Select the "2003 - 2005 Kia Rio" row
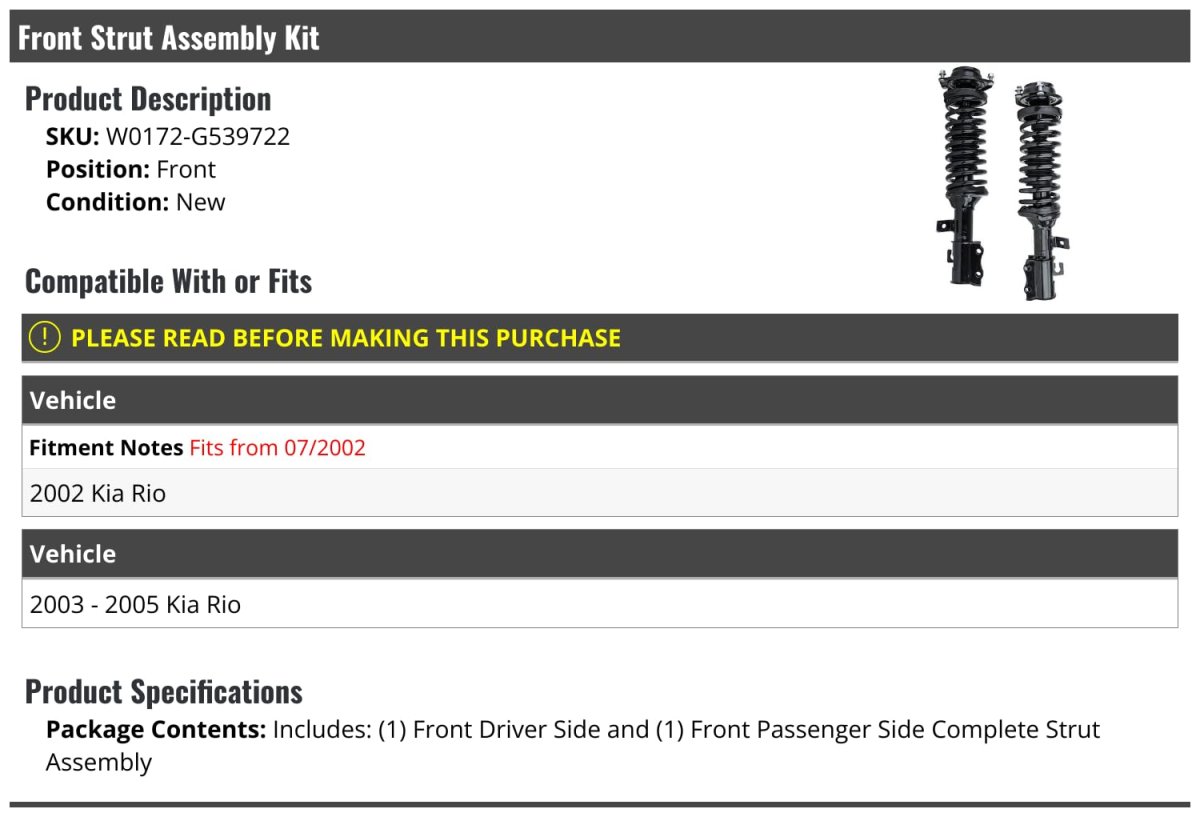1200x817 pixels. 135,604
